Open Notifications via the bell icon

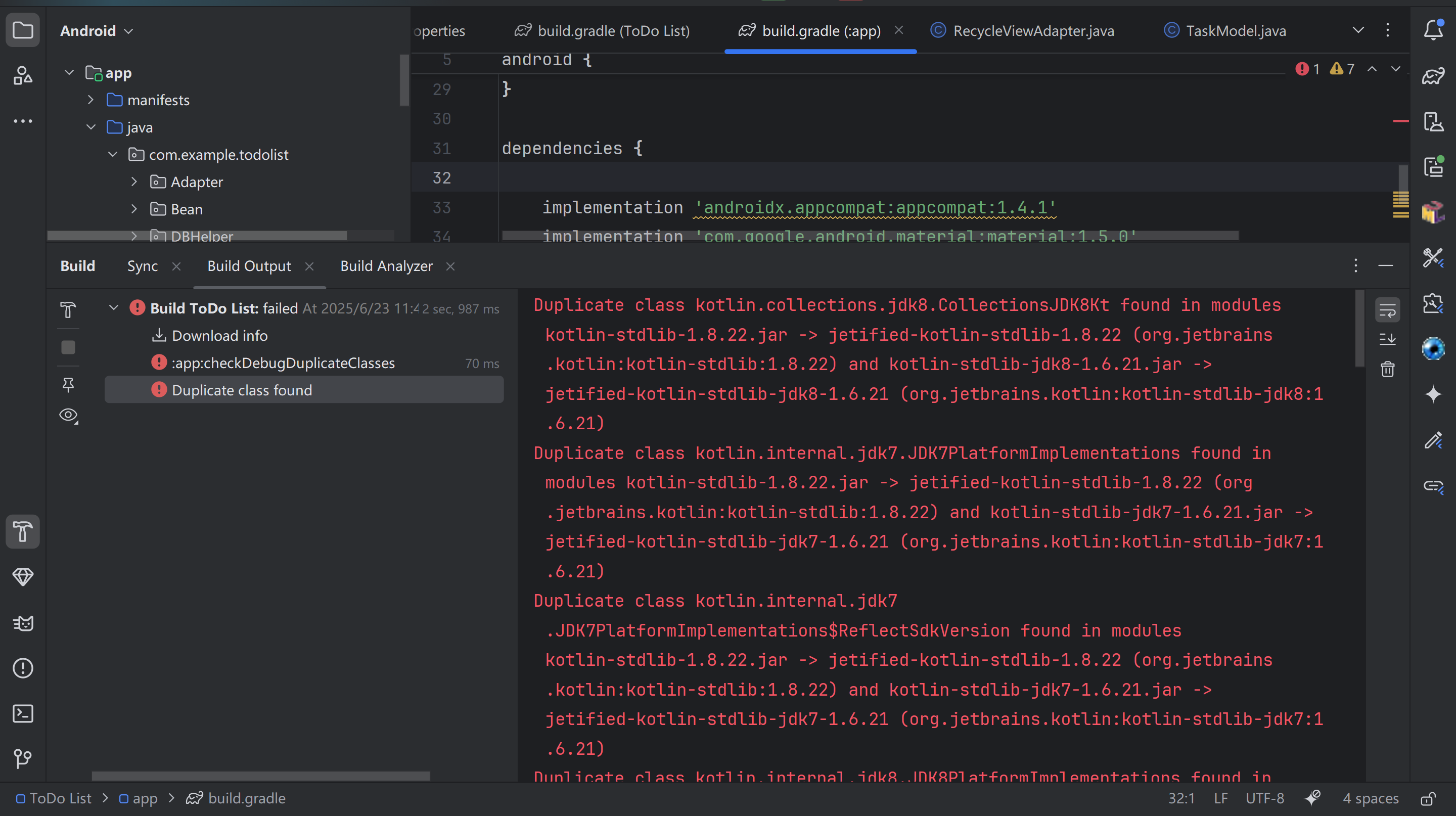pos(1433,30)
